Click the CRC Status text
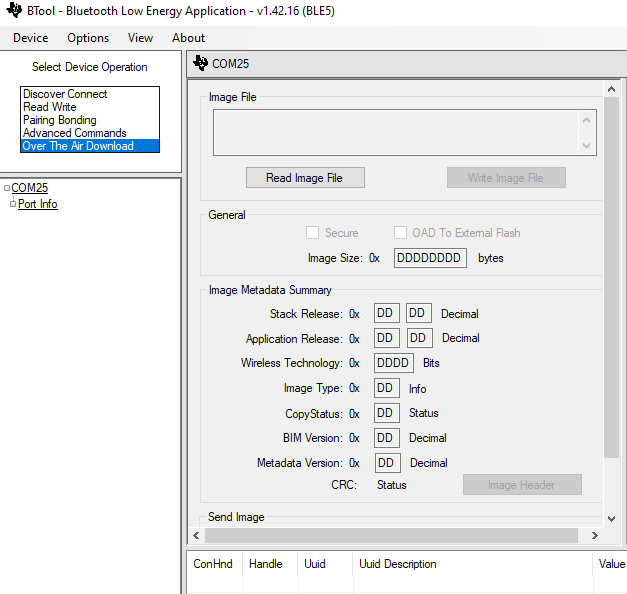Screen dimensions: 627x594 click(x=391, y=485)
